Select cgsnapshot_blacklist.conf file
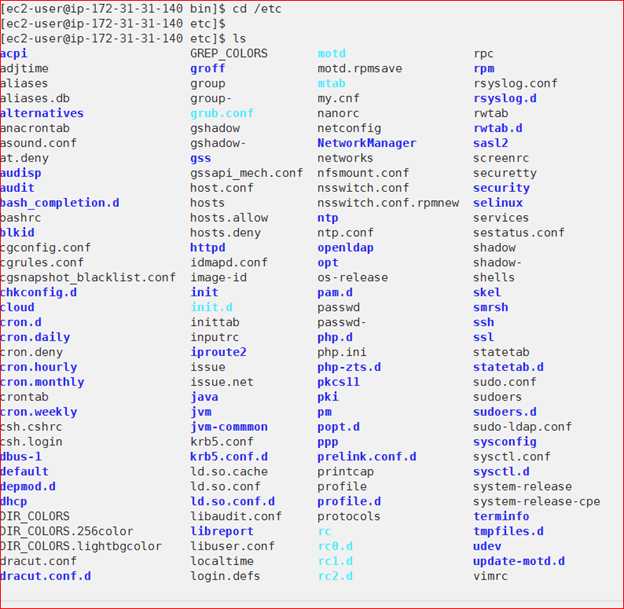The width and height of the screenshot is (624, 609). click(88, 277)
